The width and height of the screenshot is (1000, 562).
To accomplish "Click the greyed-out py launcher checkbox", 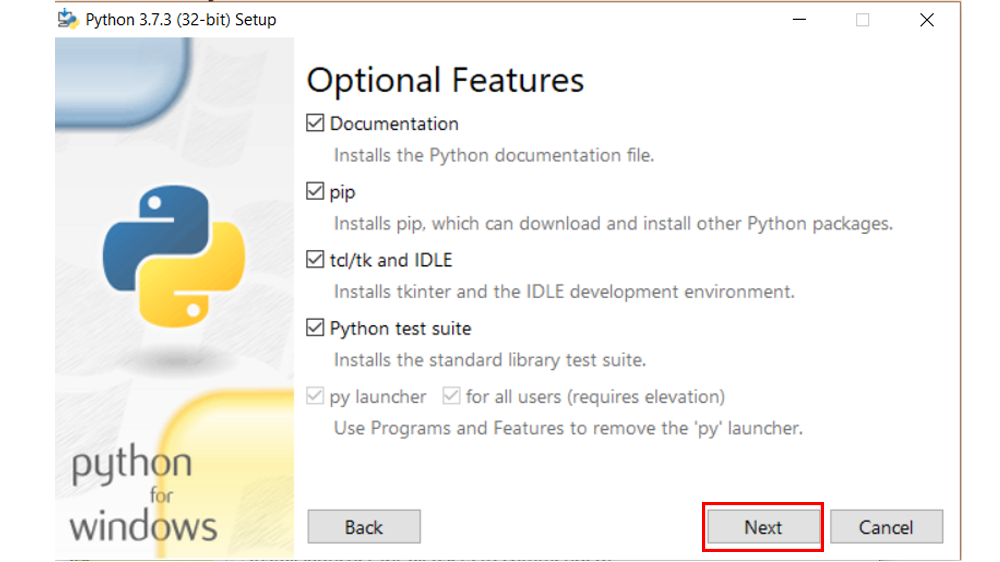I will [x=316, y=397].
